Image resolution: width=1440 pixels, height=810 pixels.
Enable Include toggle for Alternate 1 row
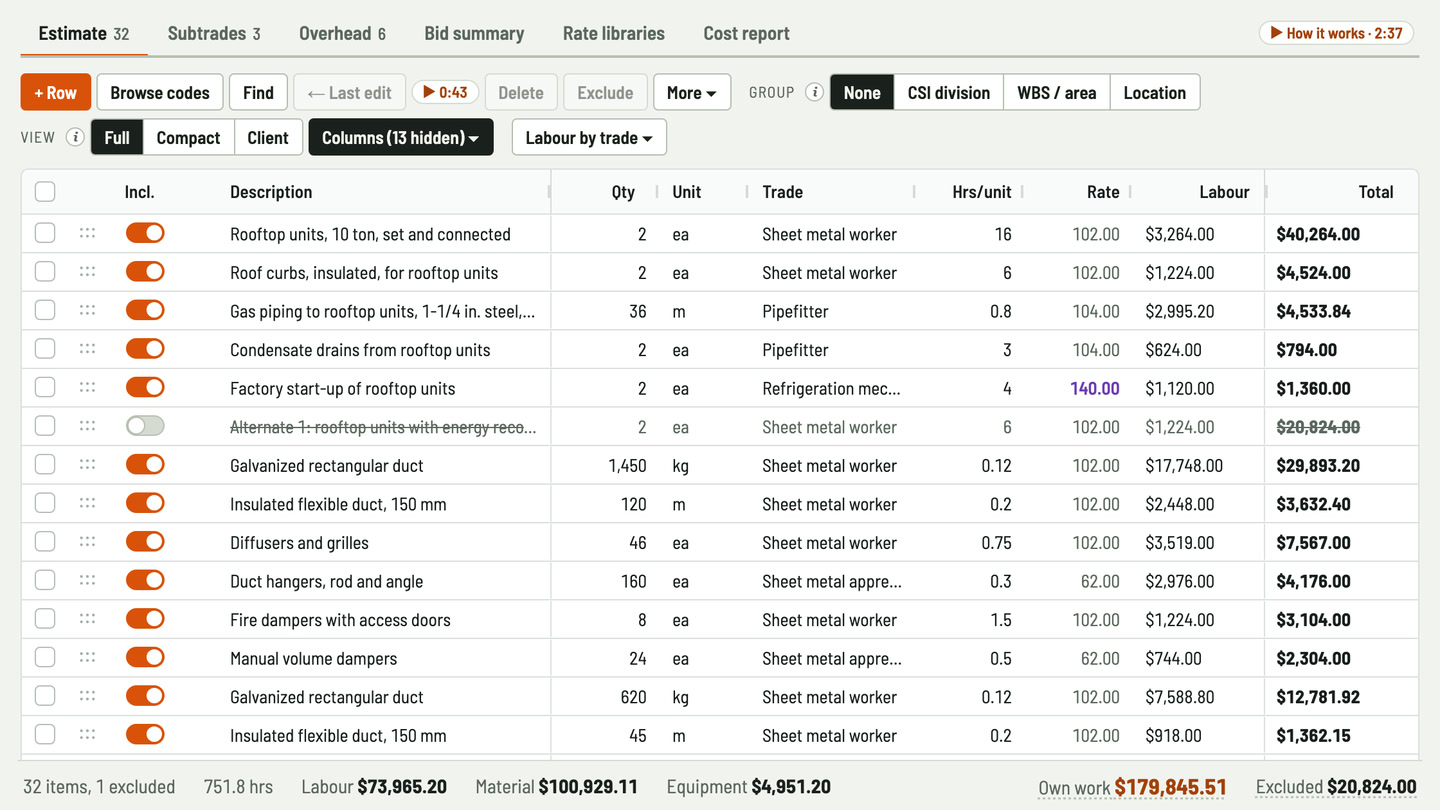tap(145, 426)
